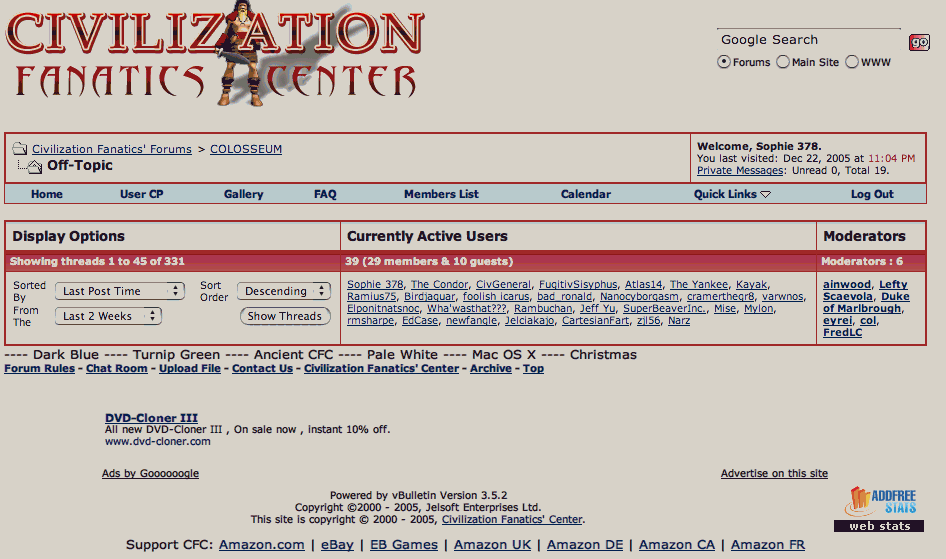The width and height of the screenshot is (946, 559).
Task: Select the Main Site search radio button
Action: tap(783, 62)
